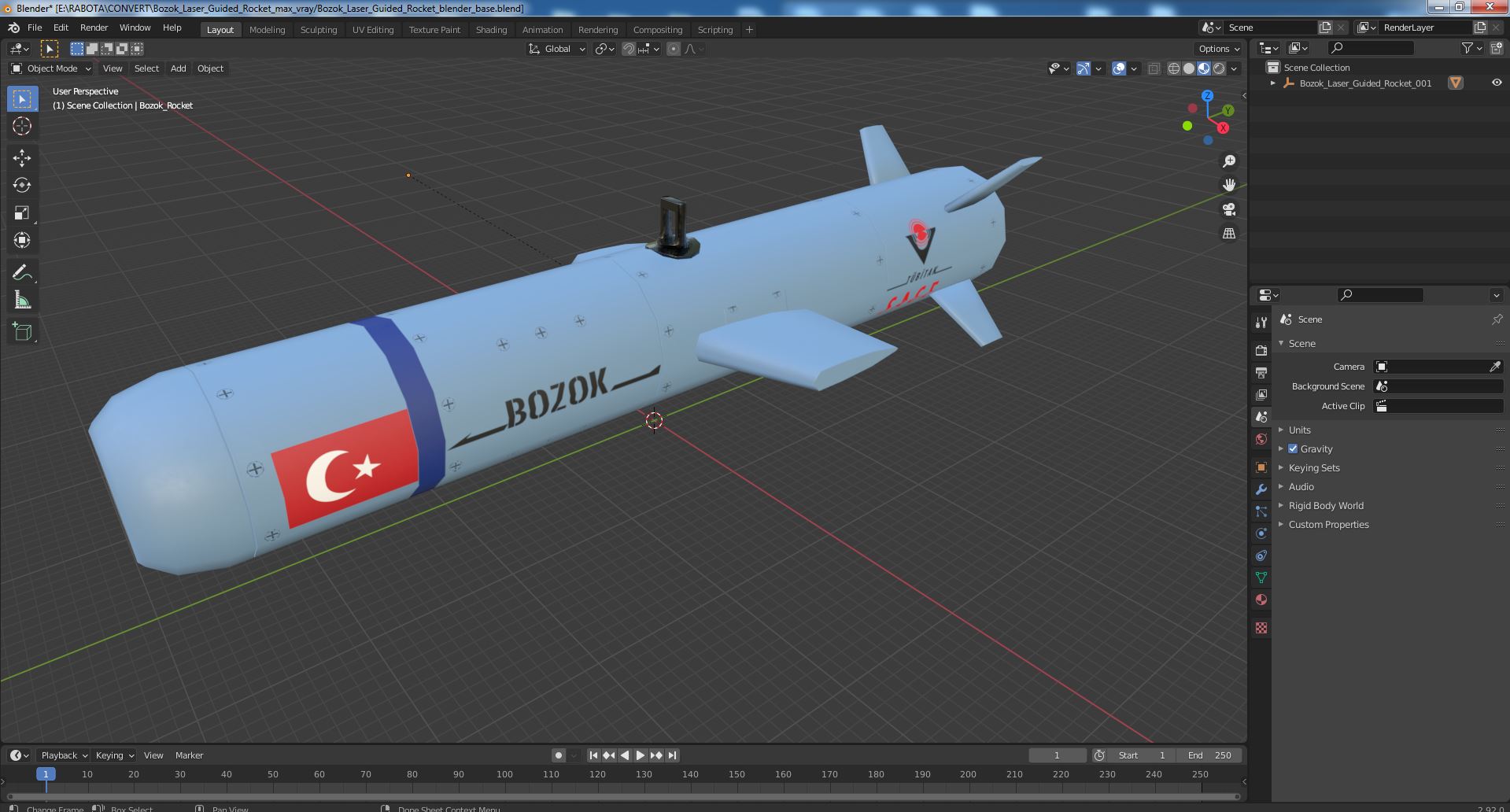Screen dimensions: 1510x812
Task: Toggle show gizmo button
Action: (x=1084, y=68)
